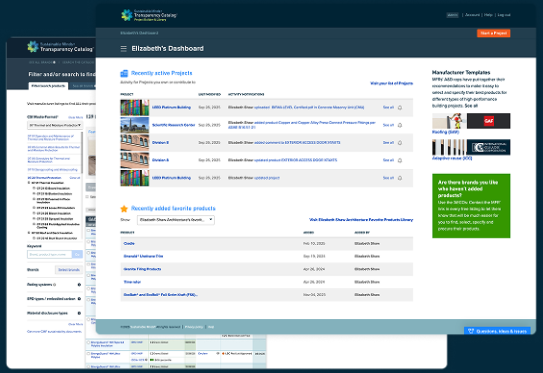
Task: Check the 07 21 13 Board Insulation checkbox
Action: (x=34, y=188)
